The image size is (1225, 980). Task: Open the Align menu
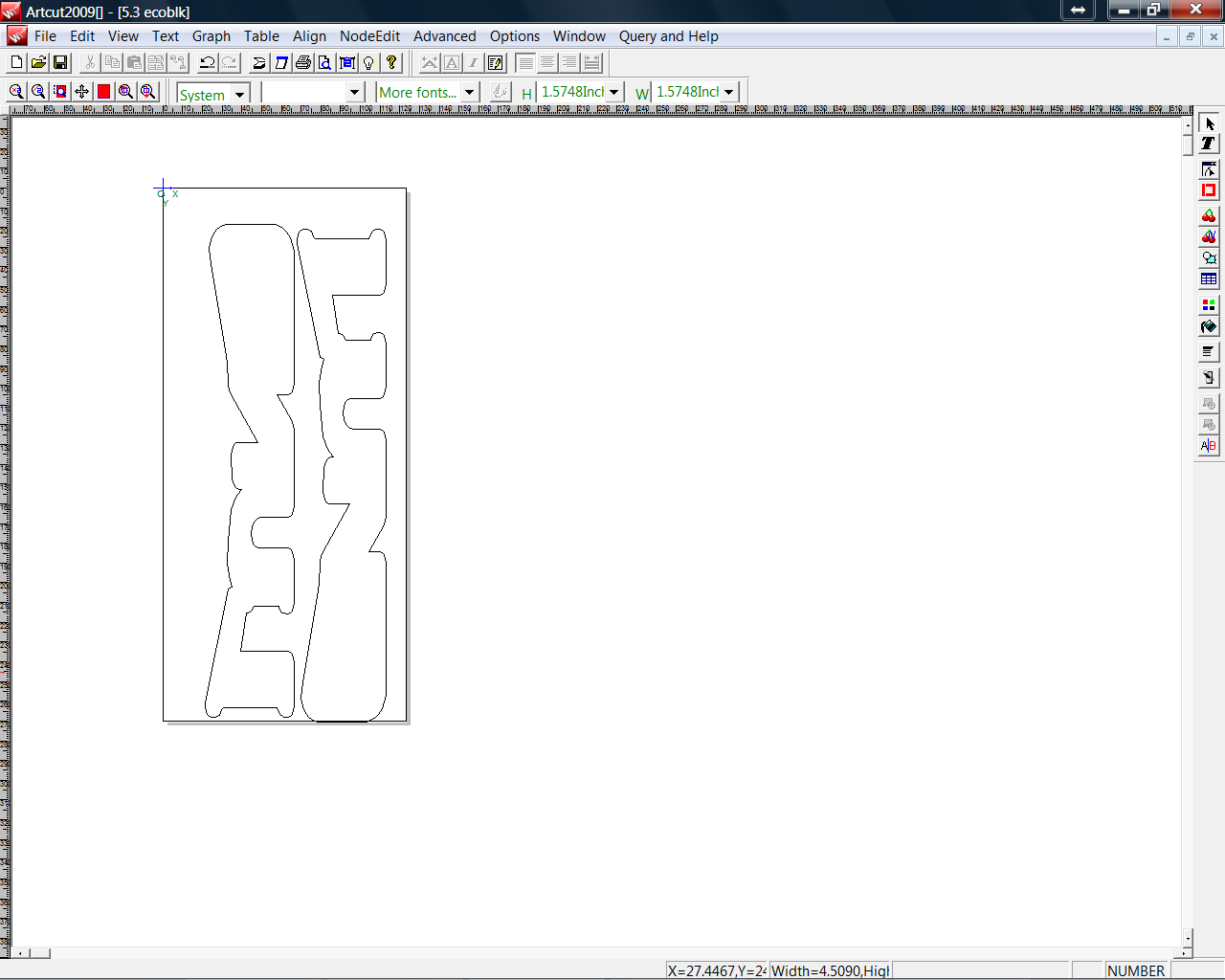click(x=309, y=36)
